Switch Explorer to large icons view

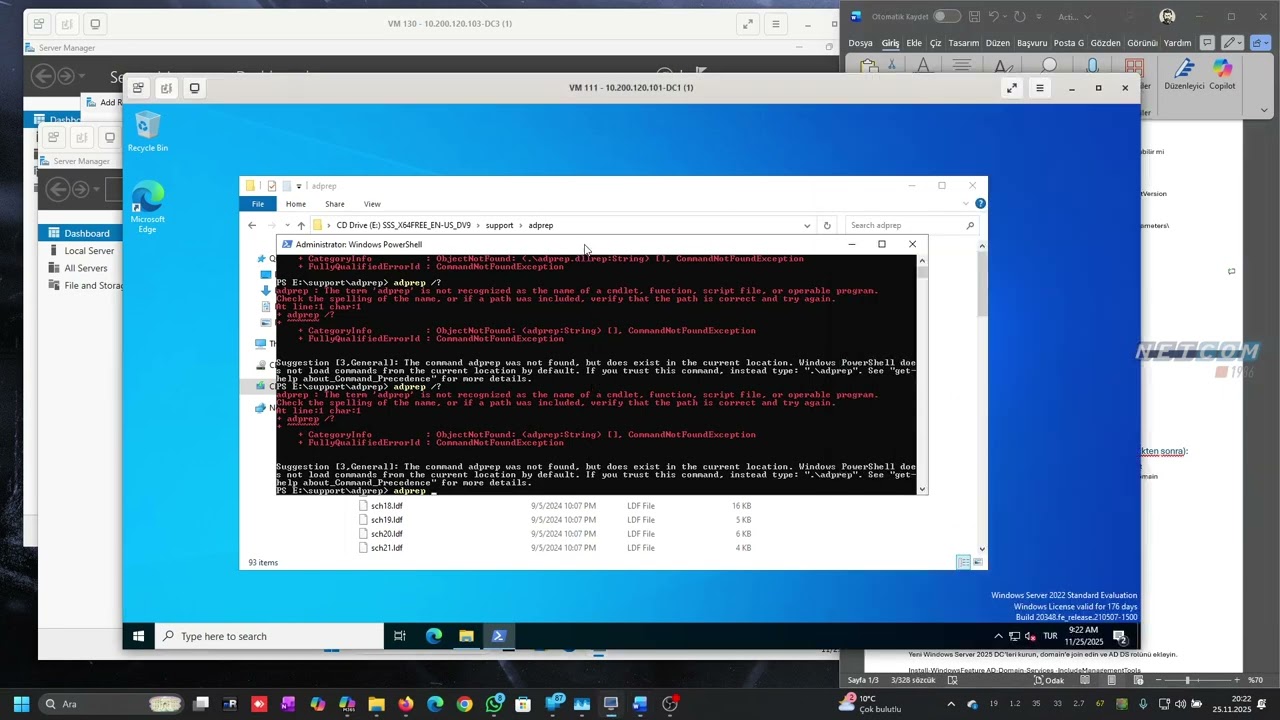click(977, 562)
